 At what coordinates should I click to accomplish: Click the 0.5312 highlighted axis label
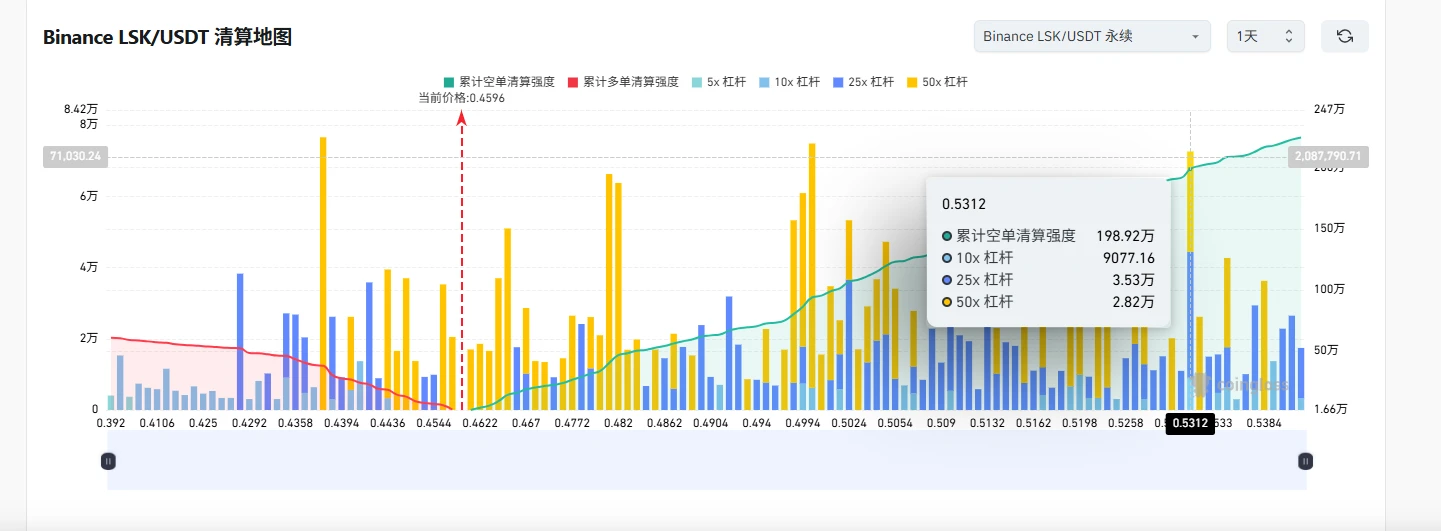tap(1190, 423)
